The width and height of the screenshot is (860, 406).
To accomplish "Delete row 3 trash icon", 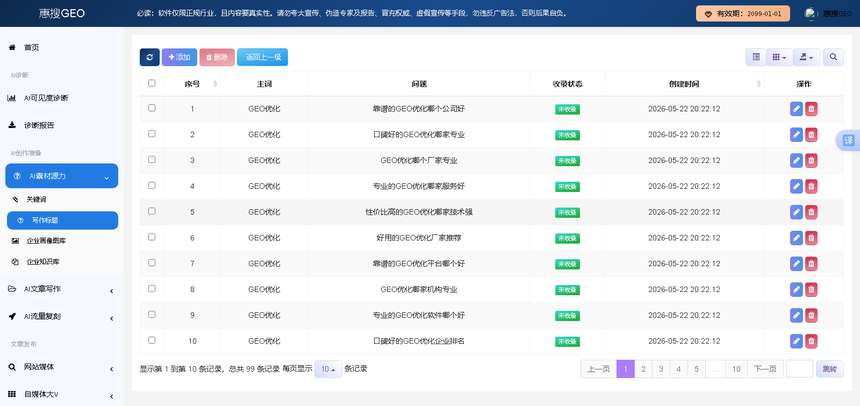I will [811, 160].
